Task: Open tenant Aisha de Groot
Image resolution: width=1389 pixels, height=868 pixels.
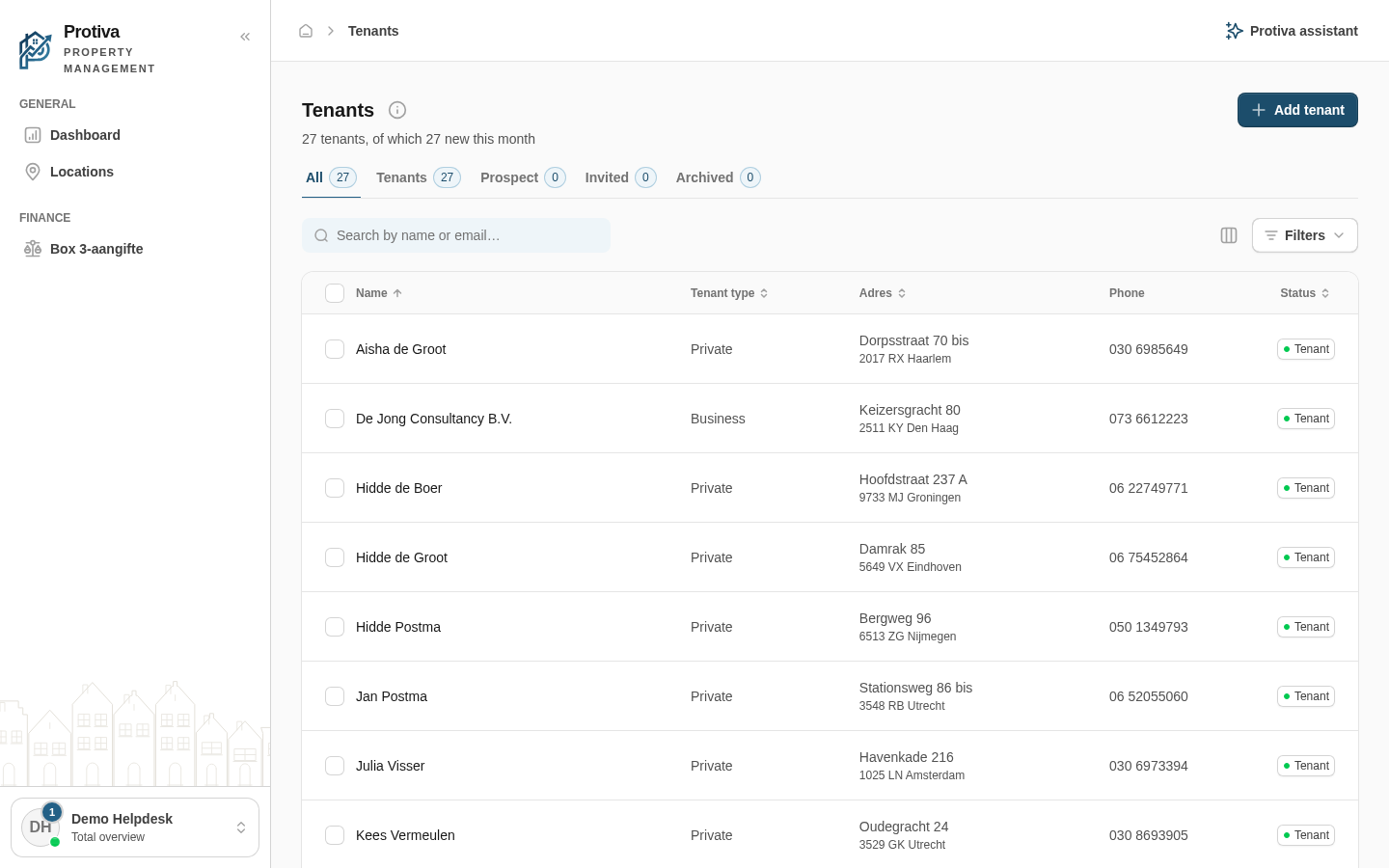Action: pos(401,349)
